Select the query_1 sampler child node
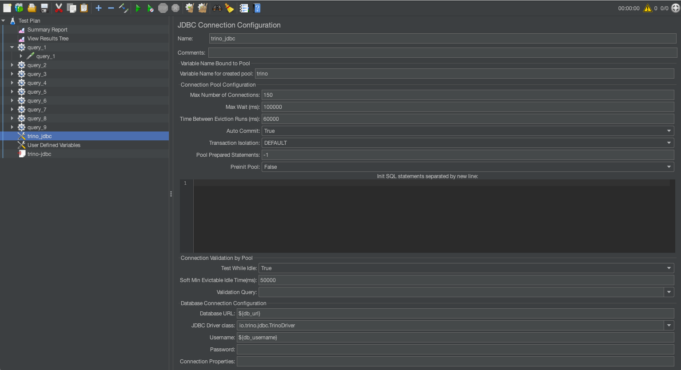This screenshot has height=370, width=681. tap(45, 56)
